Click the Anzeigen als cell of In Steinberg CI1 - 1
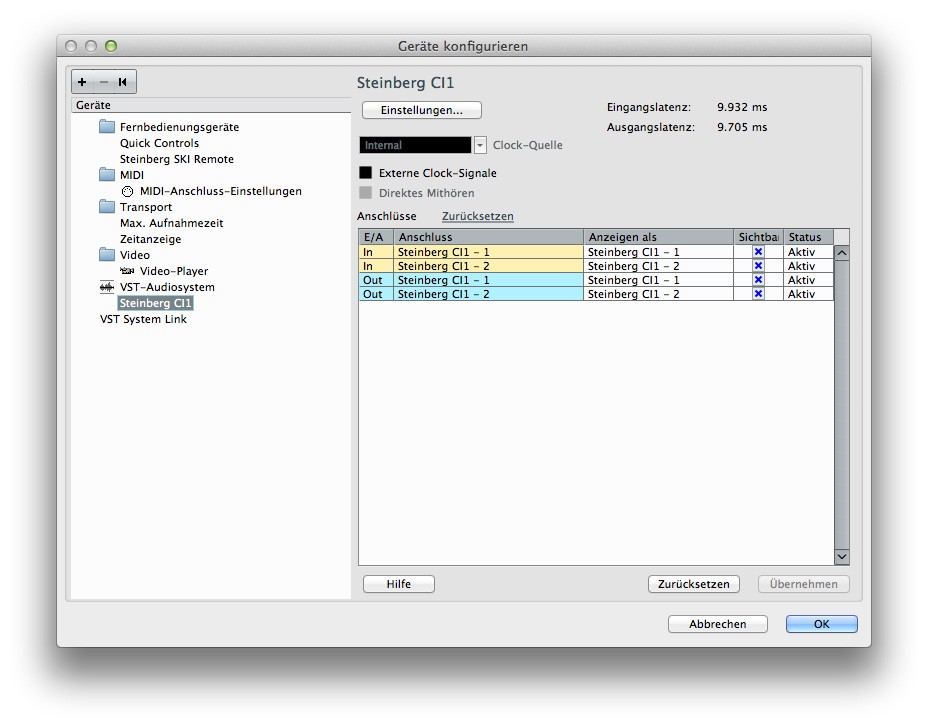This screenshot has width=928, height=726. (x=658, y=251)
